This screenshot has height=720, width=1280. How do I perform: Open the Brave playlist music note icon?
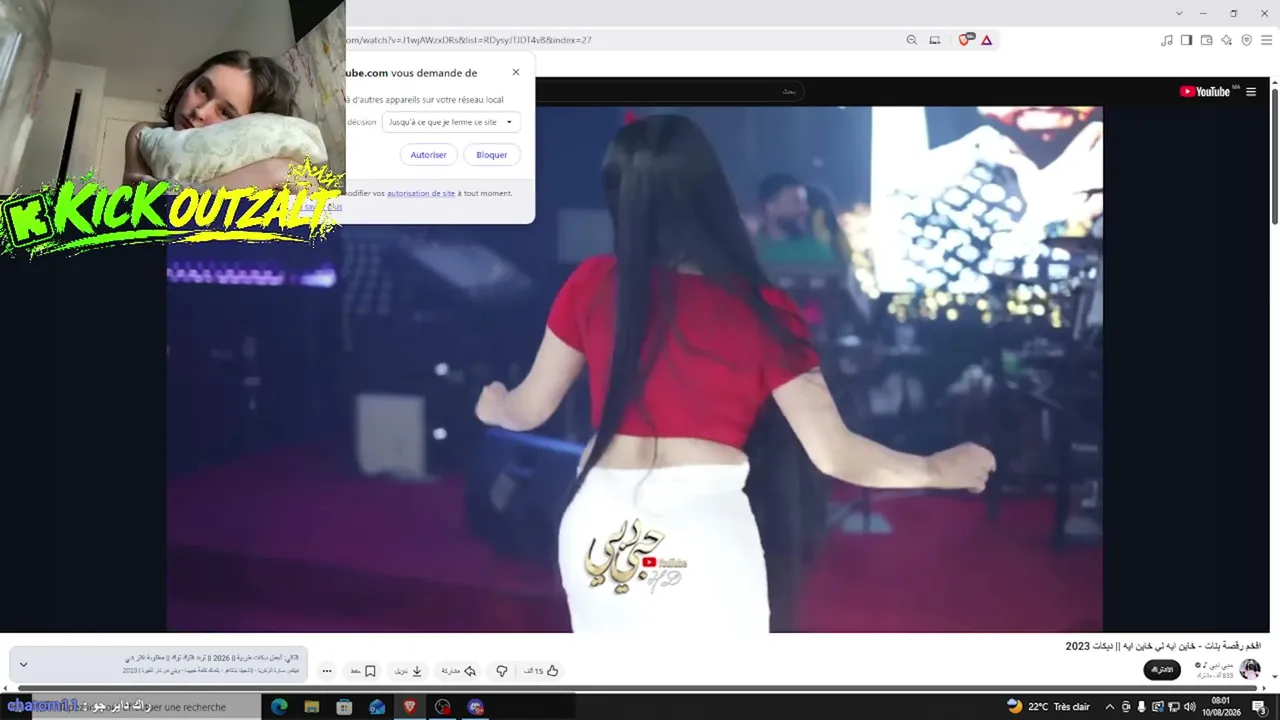pyautogui.click(x=1166, y=40)
